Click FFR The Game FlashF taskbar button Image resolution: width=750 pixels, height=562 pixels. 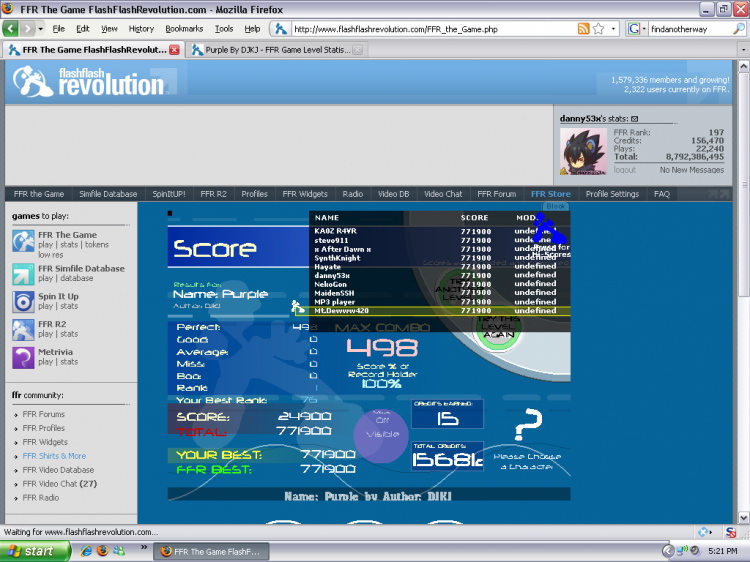[x=211, y=551]
